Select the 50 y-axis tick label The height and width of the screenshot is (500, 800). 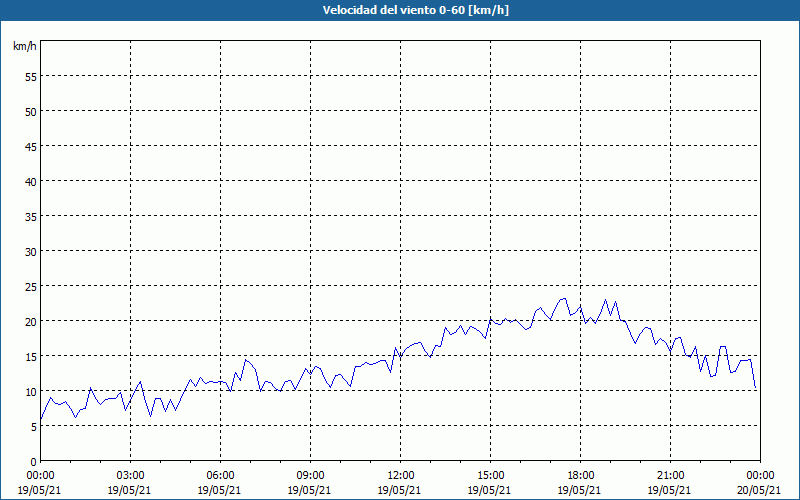[x=31, y=111]
